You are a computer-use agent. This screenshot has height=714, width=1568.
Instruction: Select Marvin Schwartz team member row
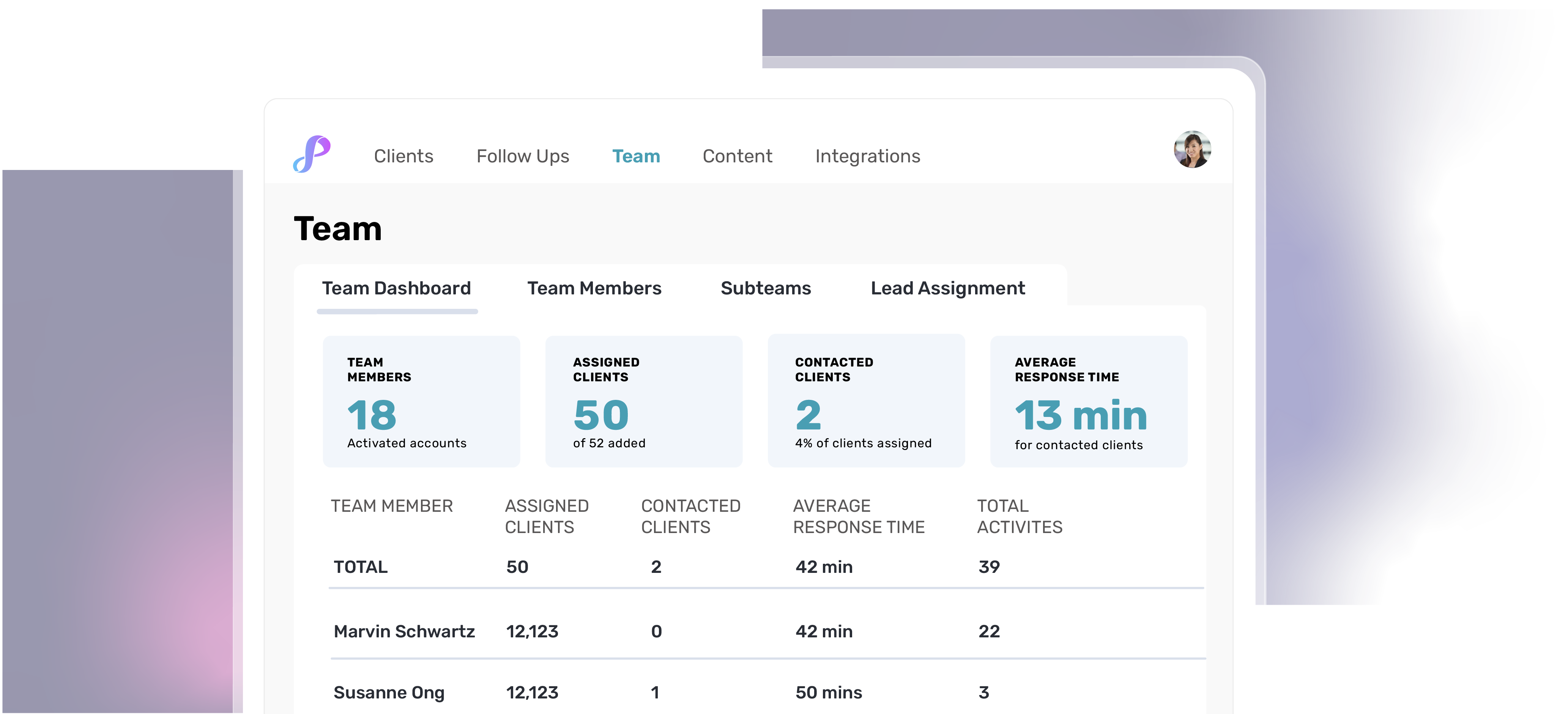coord(404,631)
